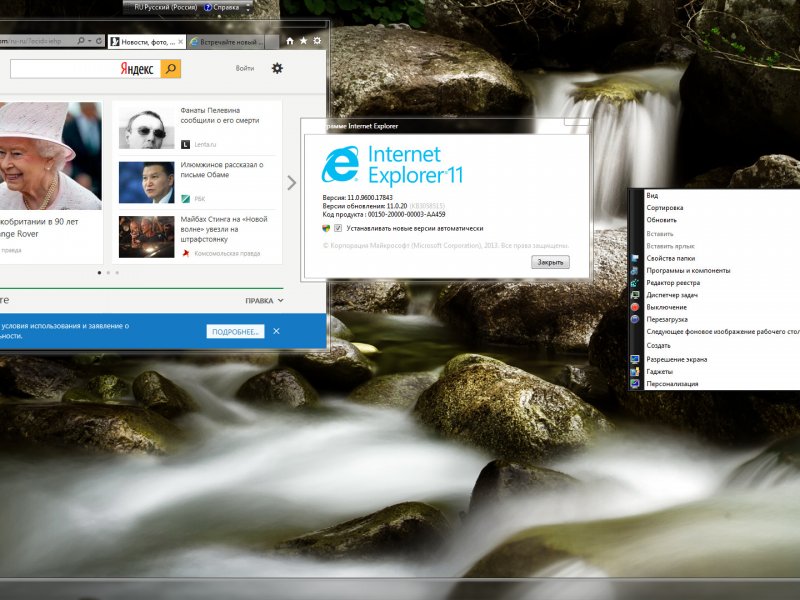Image resolution: width=800 pixels, height=600 pixels.
Task: Choose Обновить from the context menu
Action: click(x=722, y=220)
